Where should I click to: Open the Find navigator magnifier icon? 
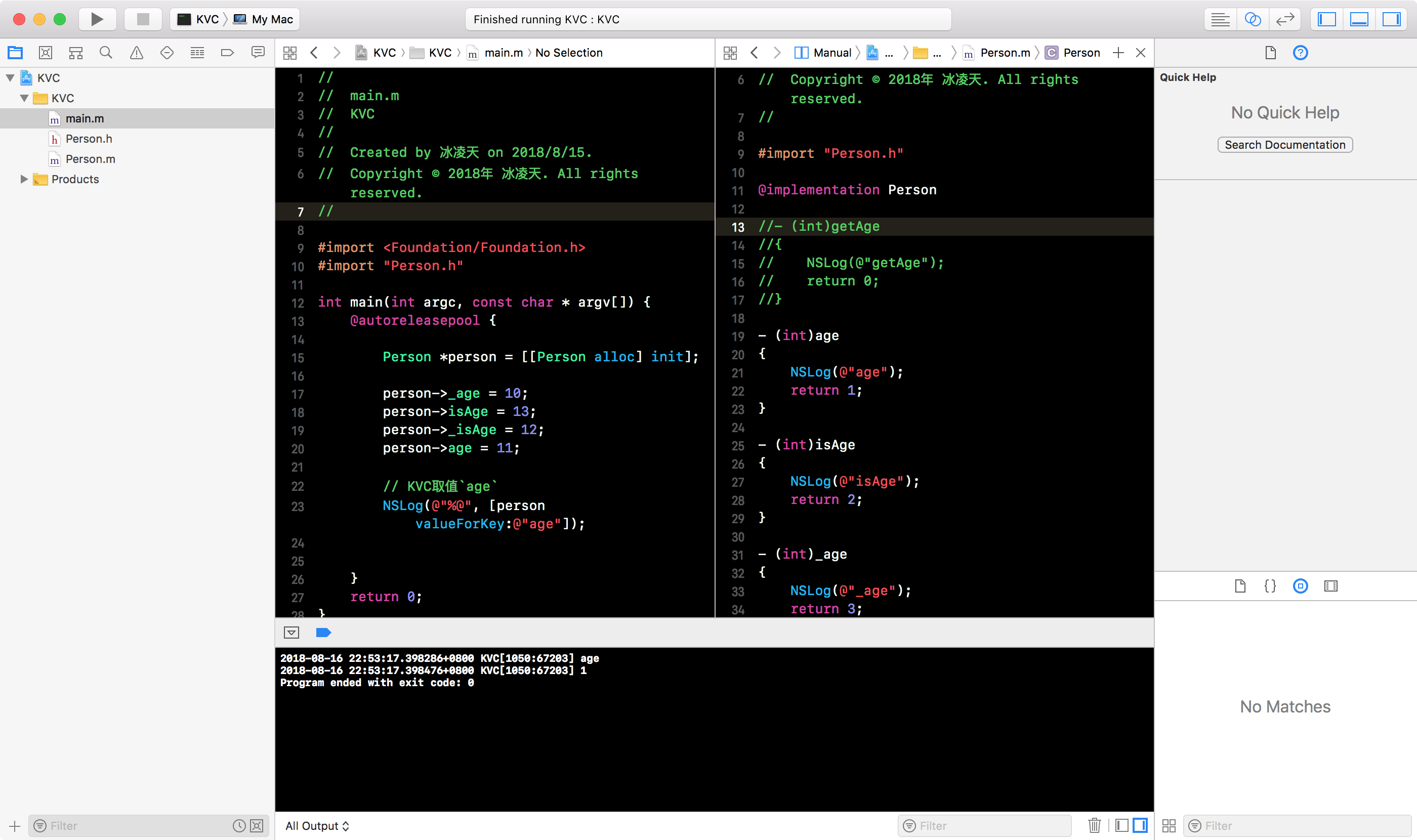[x=106, y=53]
